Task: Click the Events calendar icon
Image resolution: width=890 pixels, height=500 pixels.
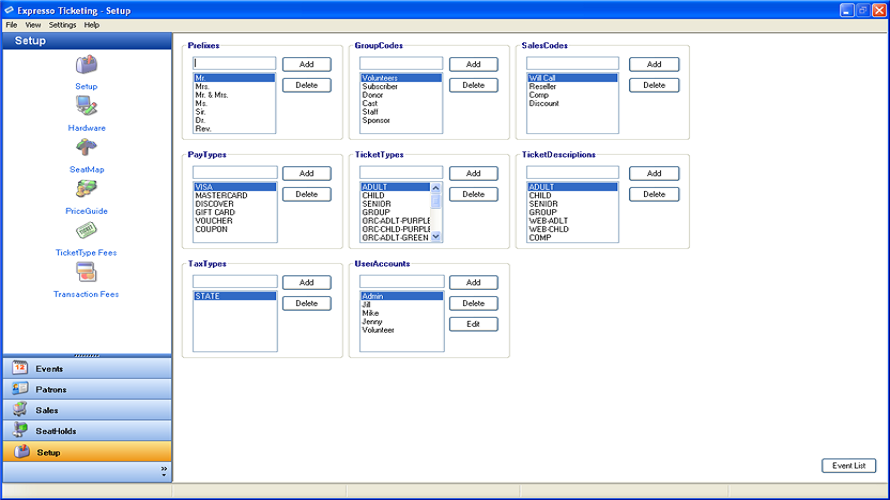Action: click(20, 368)
